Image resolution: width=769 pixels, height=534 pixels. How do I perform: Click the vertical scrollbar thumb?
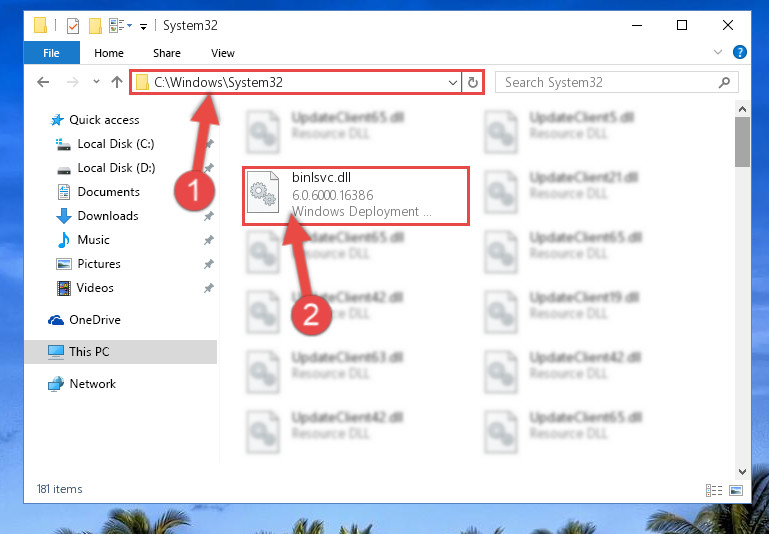click(742, 142)
